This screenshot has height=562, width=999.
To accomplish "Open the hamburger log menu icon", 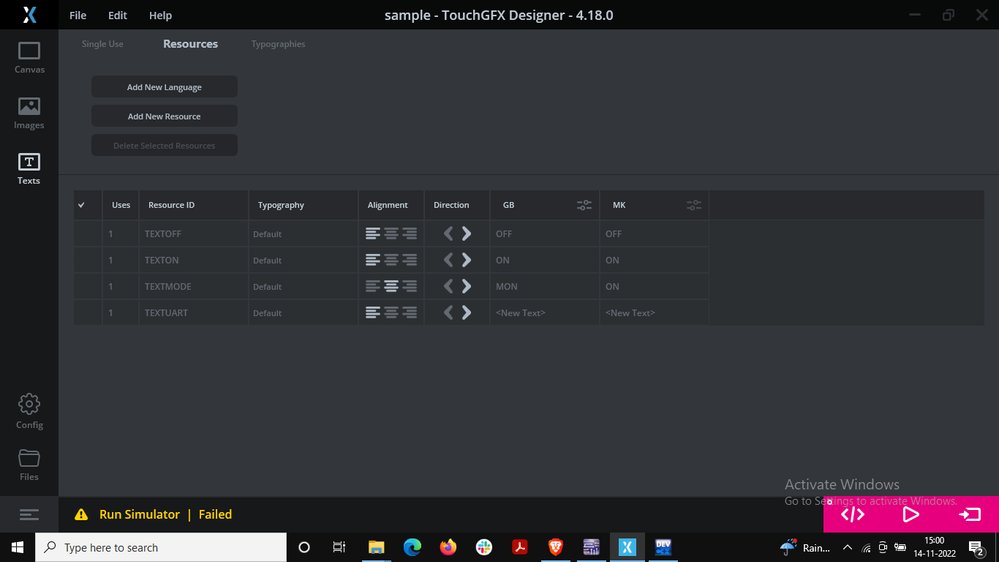I will 29,514.
